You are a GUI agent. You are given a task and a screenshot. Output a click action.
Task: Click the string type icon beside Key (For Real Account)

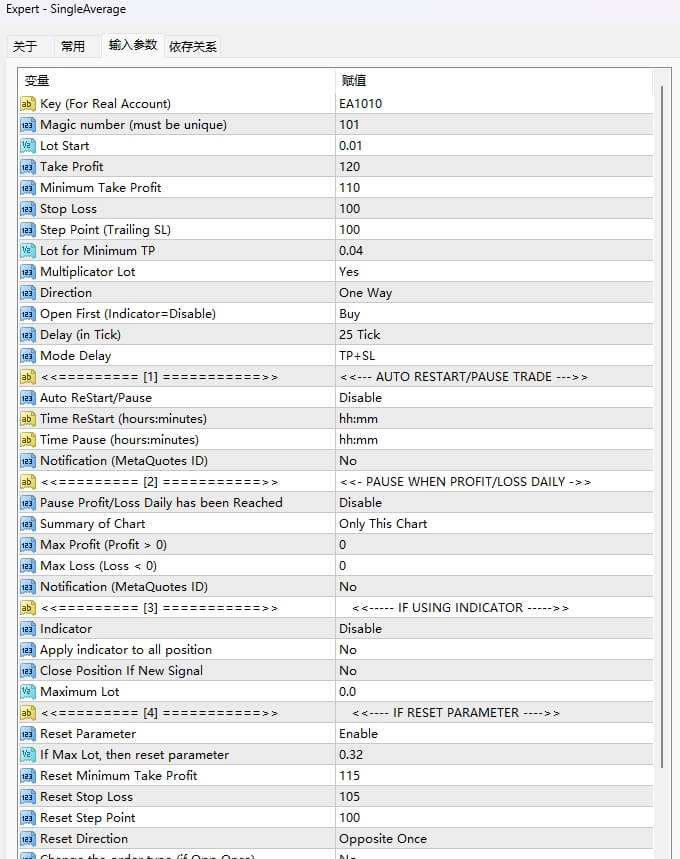pyautogui.click(x=27, y=104)
